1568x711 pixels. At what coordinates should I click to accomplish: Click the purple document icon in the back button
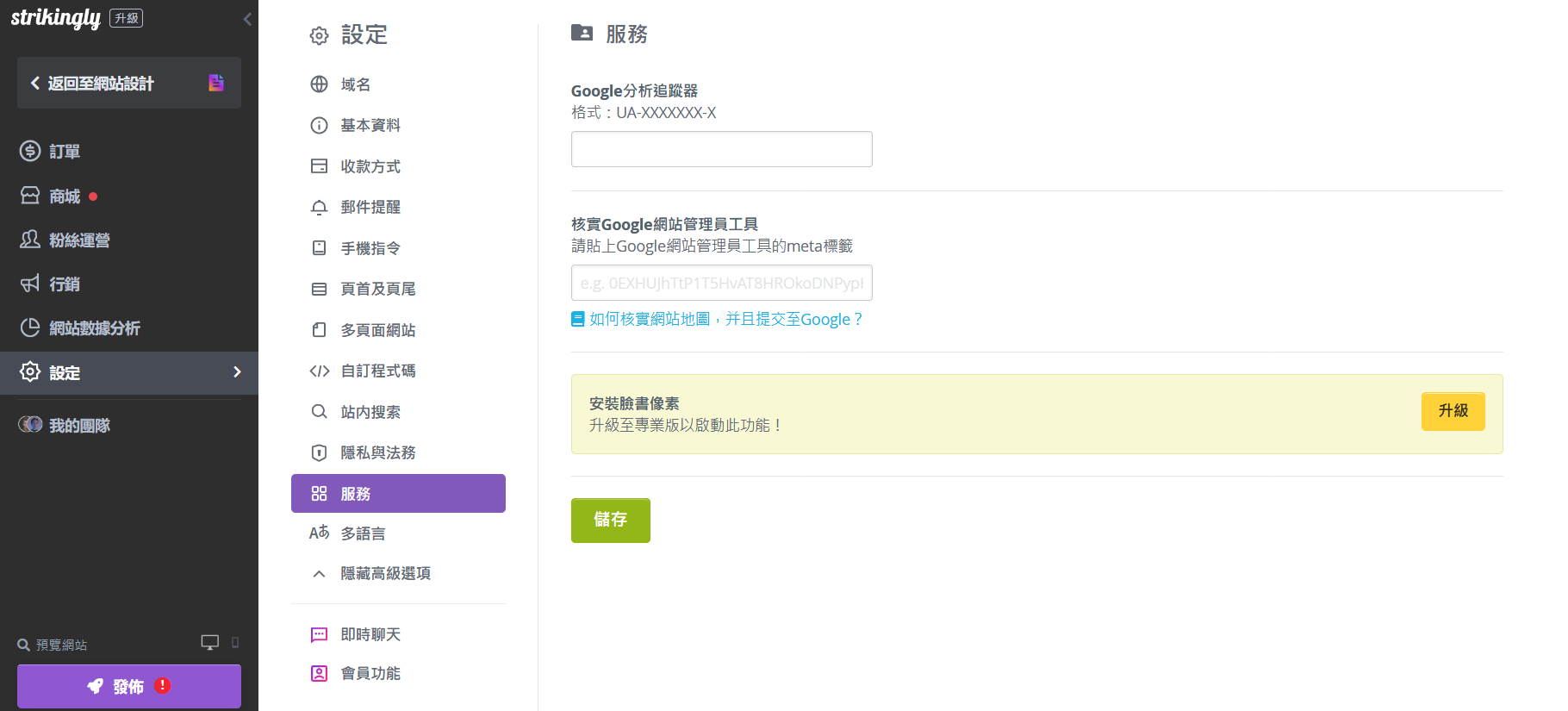coord(216,83)
